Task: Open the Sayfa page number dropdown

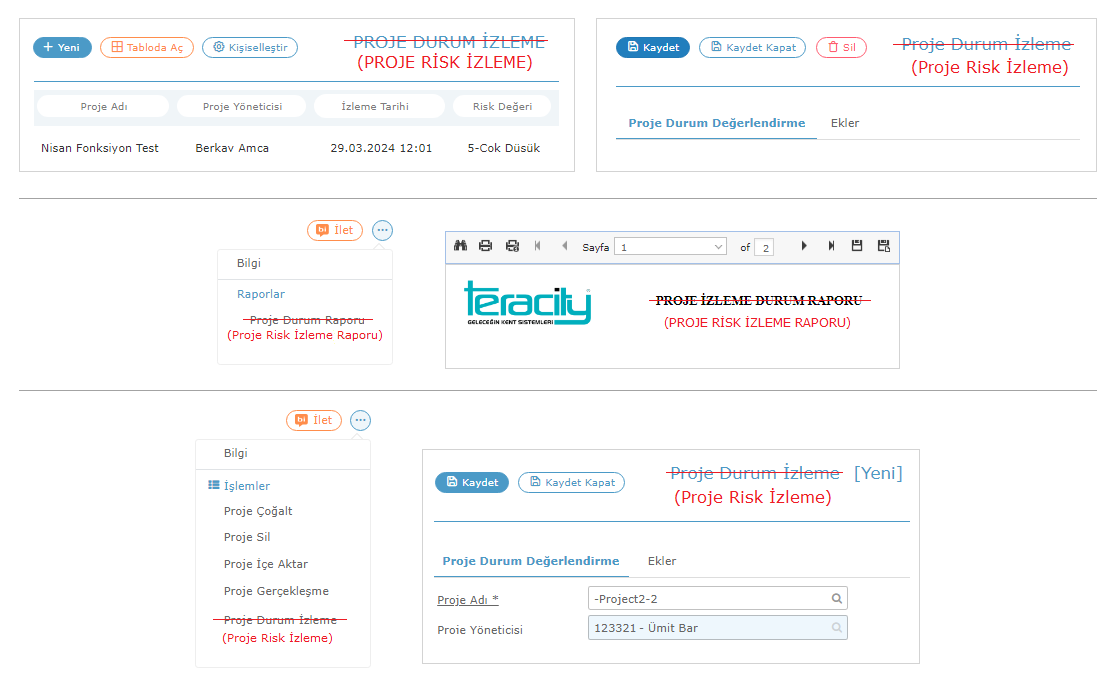Action: pyautogui.click(x=718, y=247)
